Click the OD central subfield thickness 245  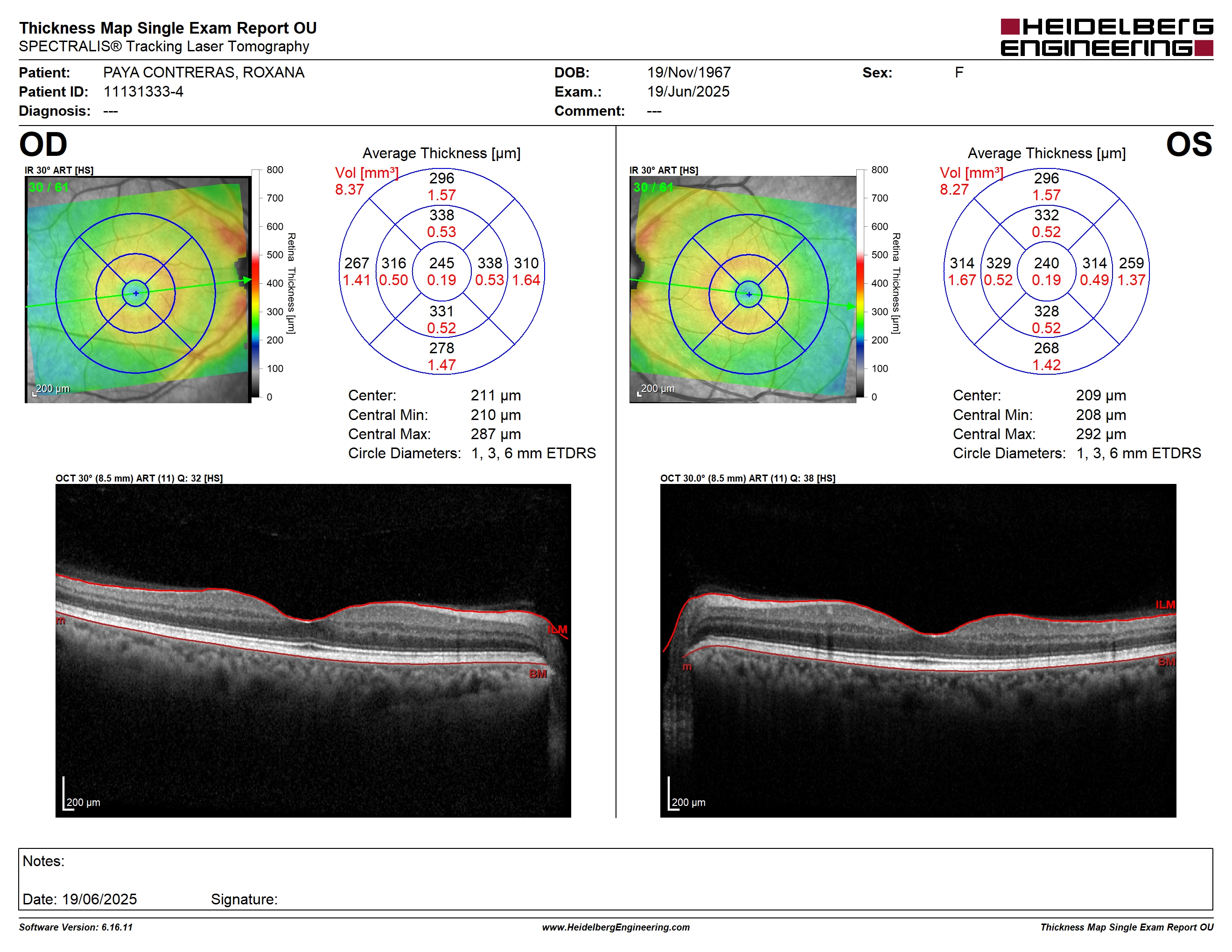tap(441, 263)
